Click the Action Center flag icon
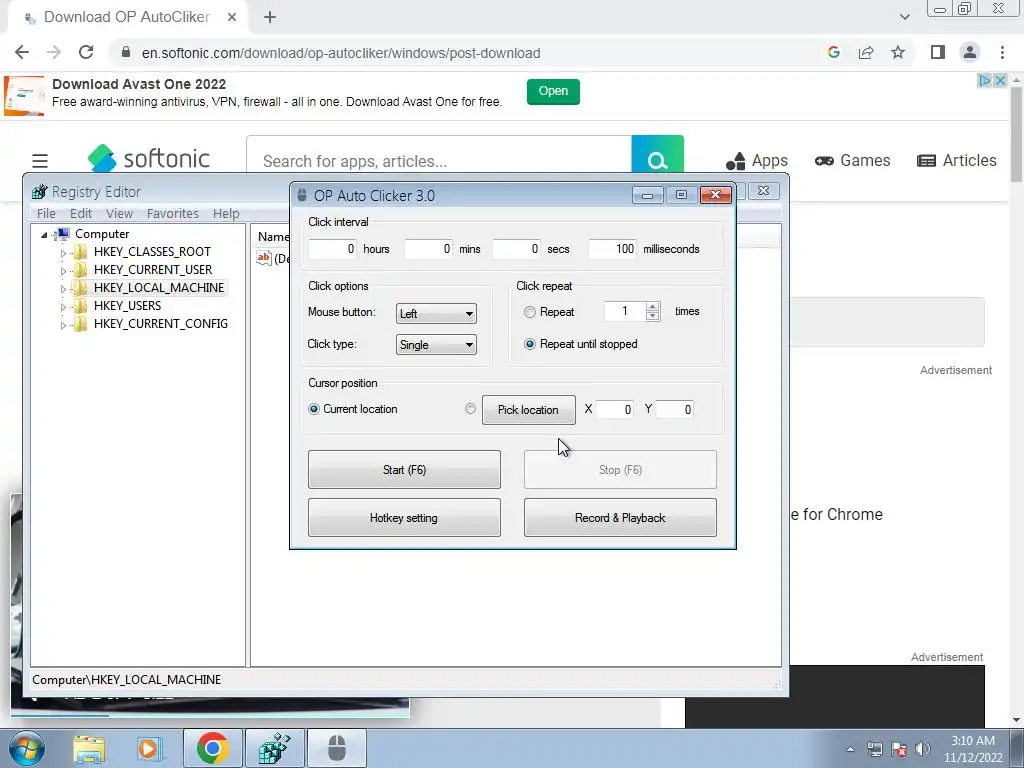Screen dimensions: 1024x768 click(899, 749)
